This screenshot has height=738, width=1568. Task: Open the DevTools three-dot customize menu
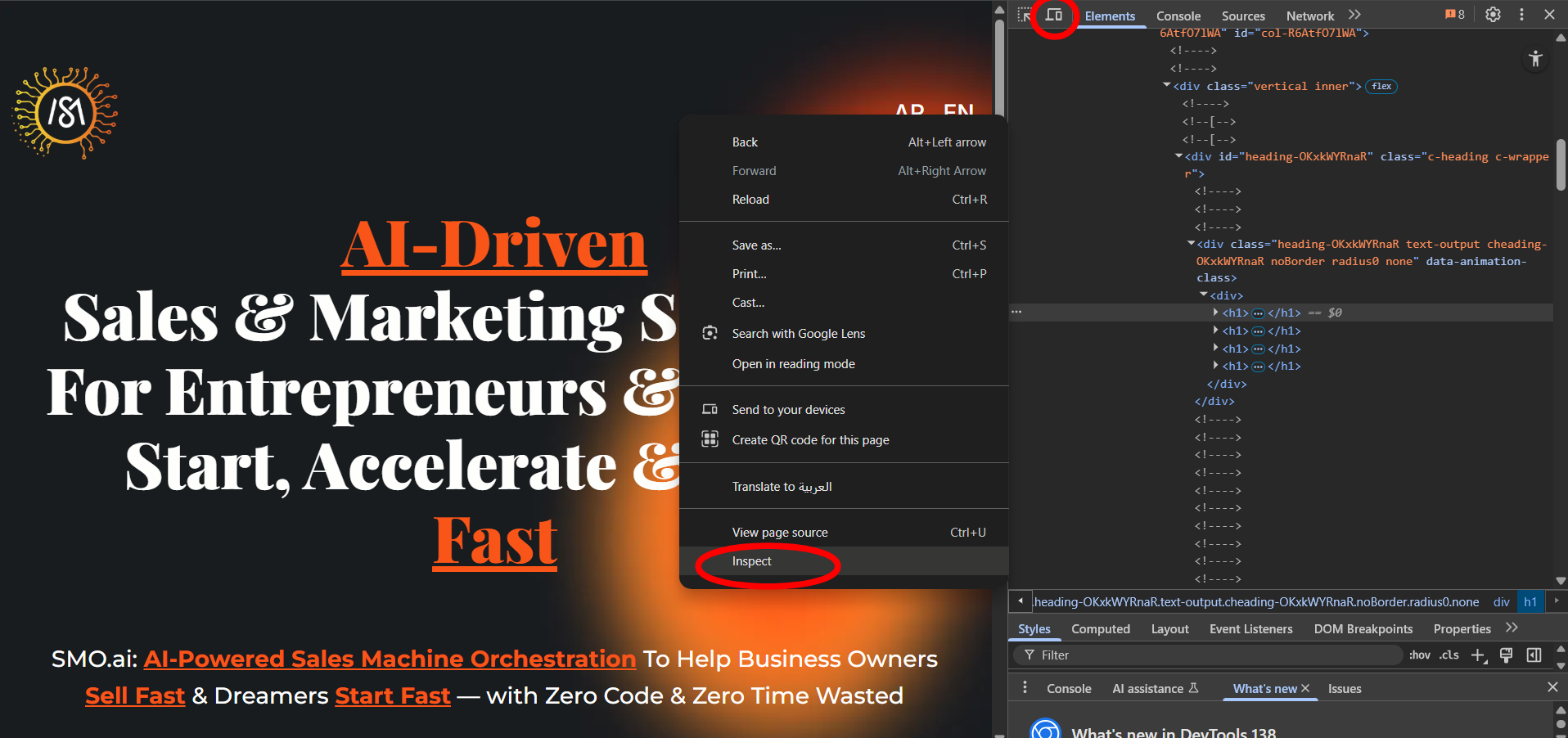coord(1521,15)
